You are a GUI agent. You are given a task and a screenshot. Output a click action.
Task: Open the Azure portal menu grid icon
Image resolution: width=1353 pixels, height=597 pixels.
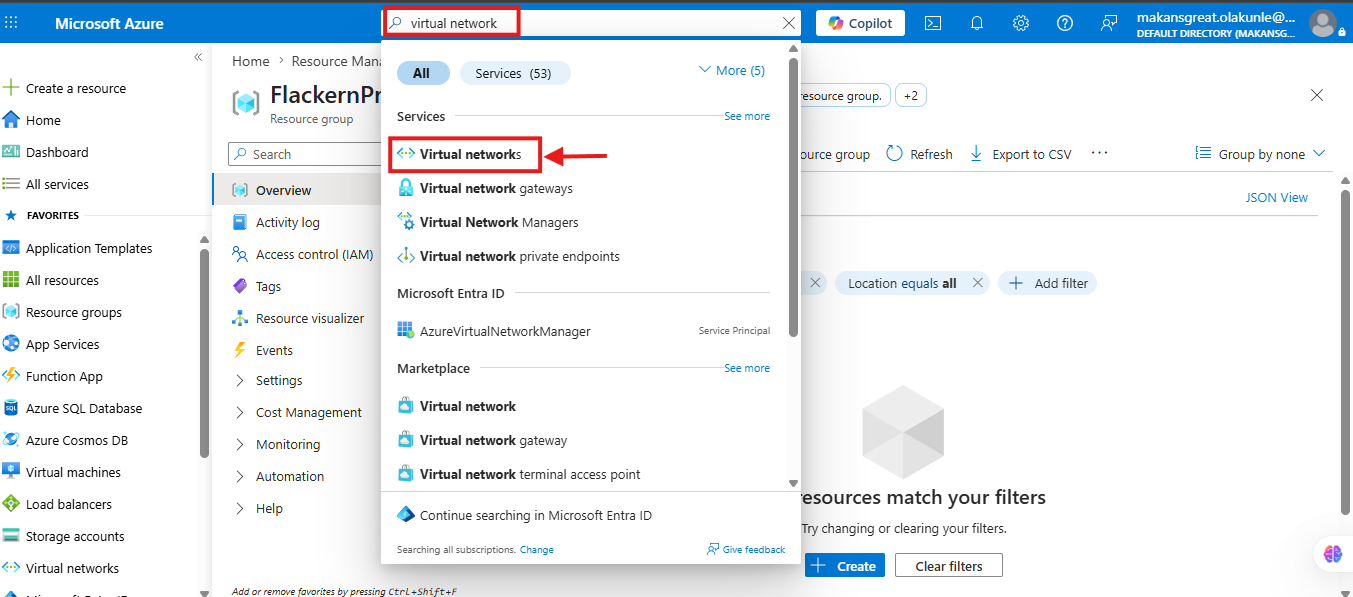11,23
